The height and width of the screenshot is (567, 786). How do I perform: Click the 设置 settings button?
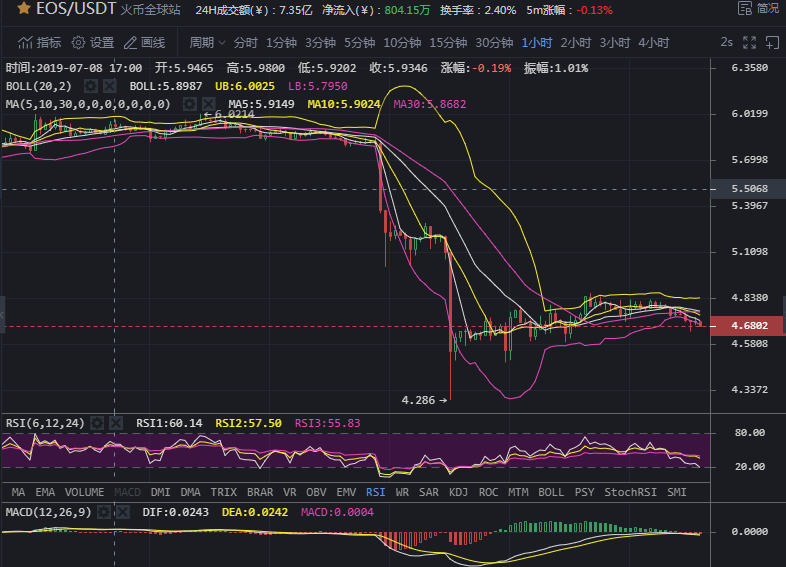93,43
